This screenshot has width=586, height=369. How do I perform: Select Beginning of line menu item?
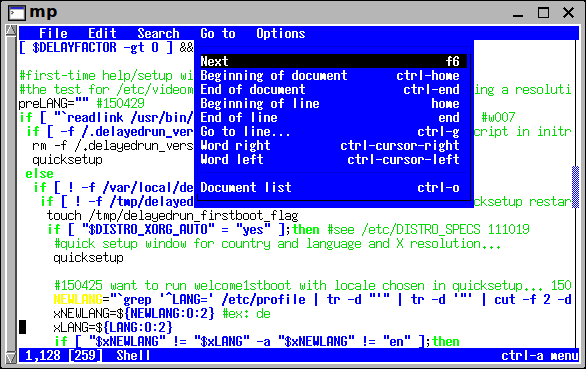pos(333,104)
